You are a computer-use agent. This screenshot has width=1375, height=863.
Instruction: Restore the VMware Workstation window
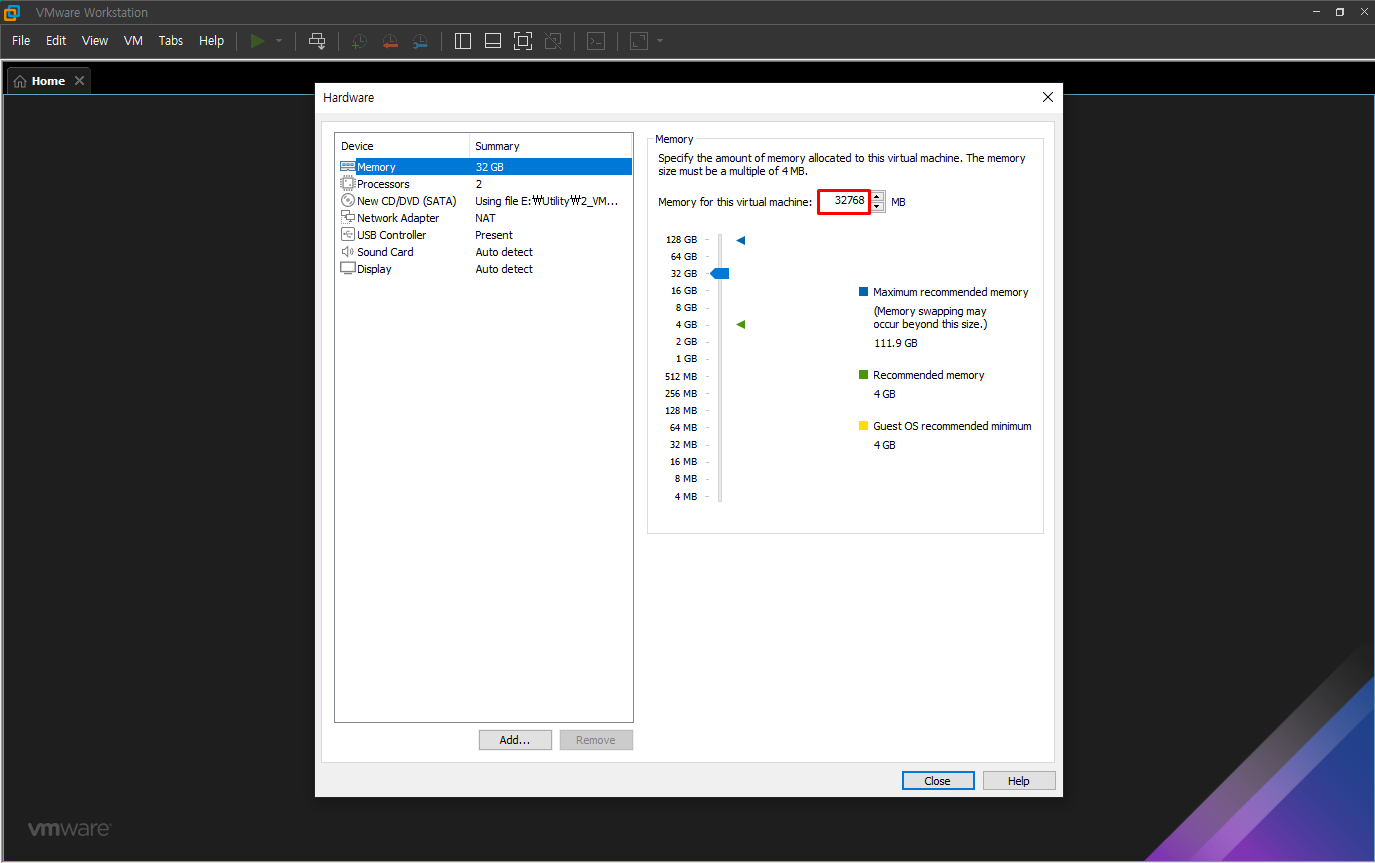coord(1339,12)
